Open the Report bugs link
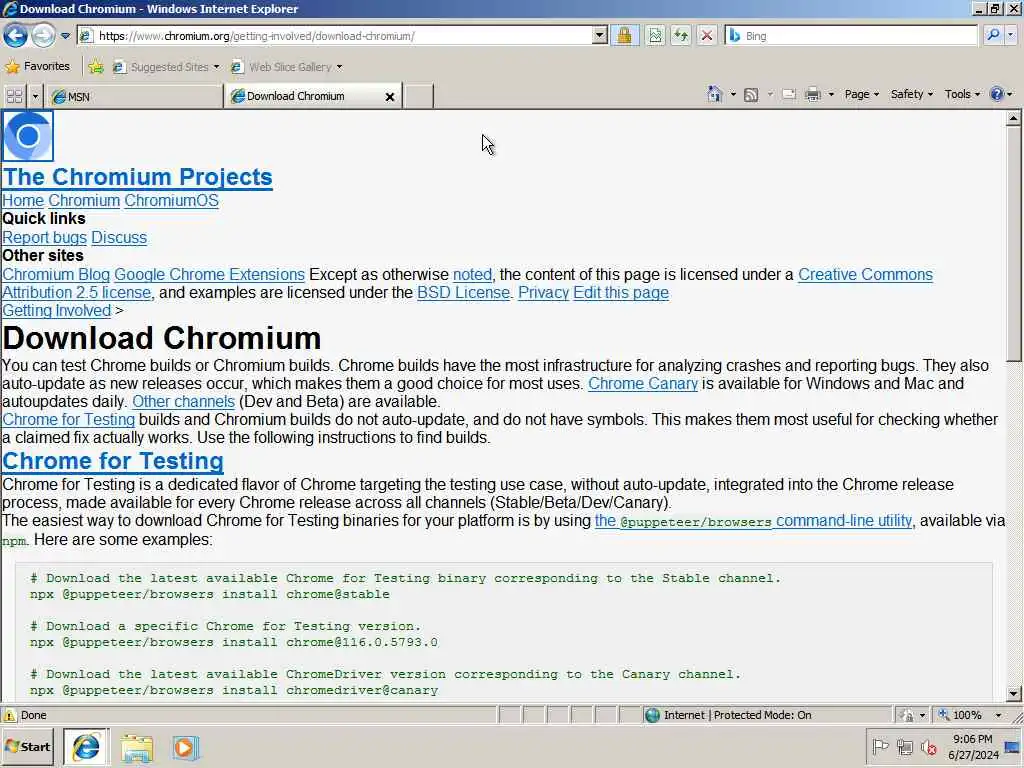Screen dimensions: 1024x768 (x=44, y=238)
